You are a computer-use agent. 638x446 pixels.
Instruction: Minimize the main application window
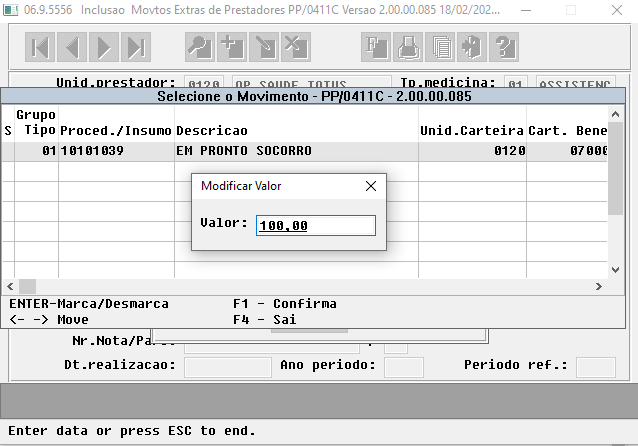click(x=526, y=10)
